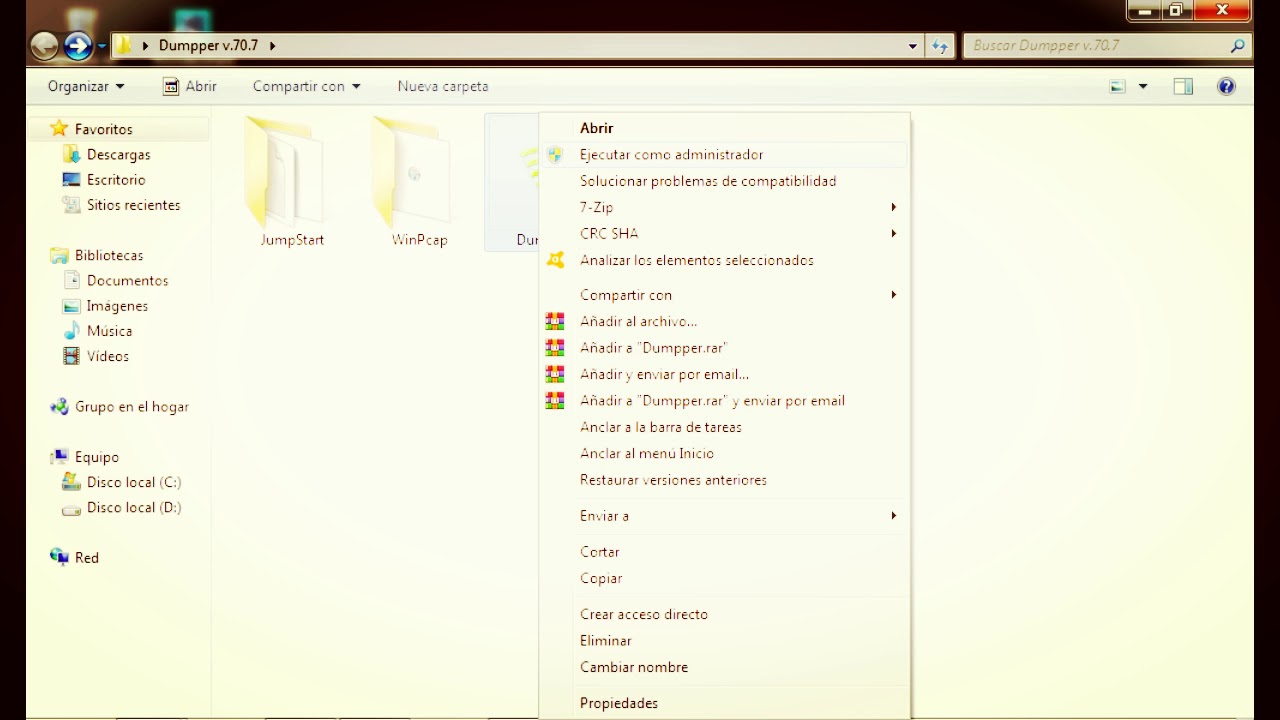Open Música library
Image resolution: width=1280 pixels, height=720 pixels.
[109, 331]
